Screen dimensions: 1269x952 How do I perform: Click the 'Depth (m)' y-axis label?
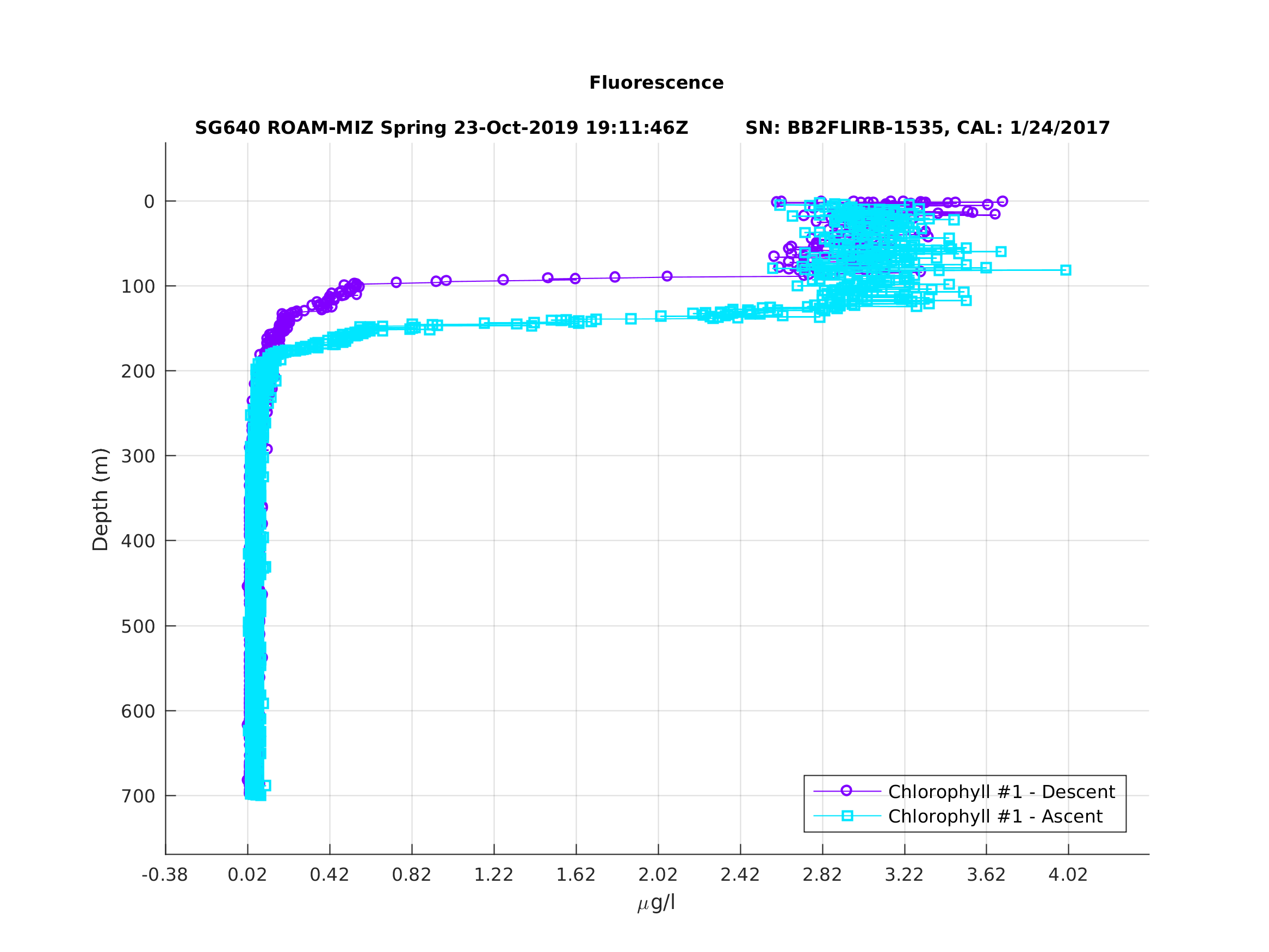[101, 499]
